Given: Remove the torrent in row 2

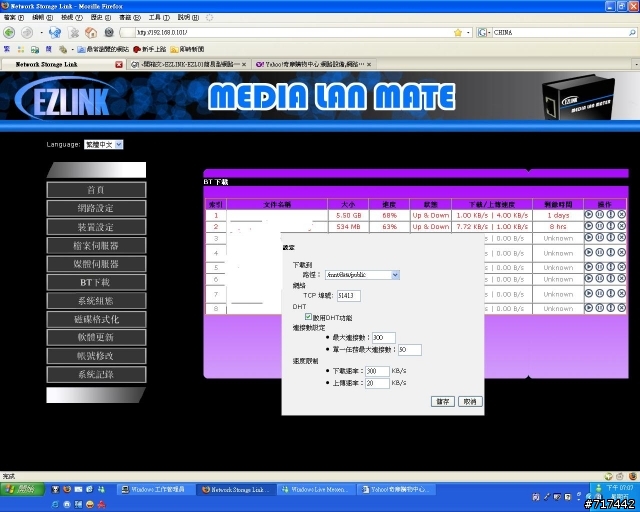Looking at the screenshot, I should coord(622,225).
